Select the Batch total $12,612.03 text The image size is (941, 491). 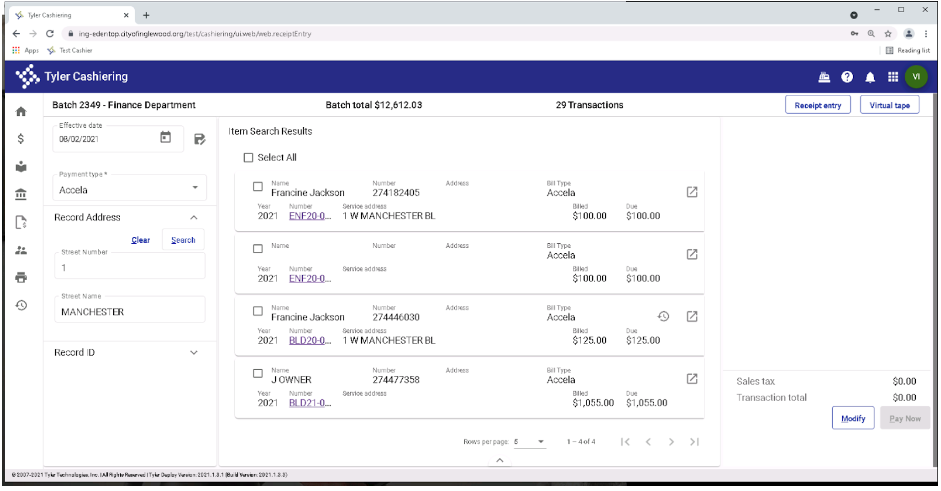[374, 105]
